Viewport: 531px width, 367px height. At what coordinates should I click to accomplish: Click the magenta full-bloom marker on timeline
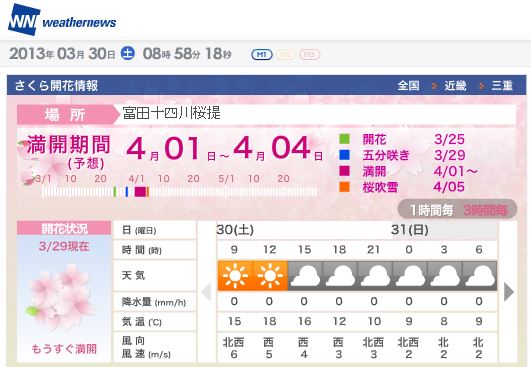pyautogui.click(x=140, y=192)
